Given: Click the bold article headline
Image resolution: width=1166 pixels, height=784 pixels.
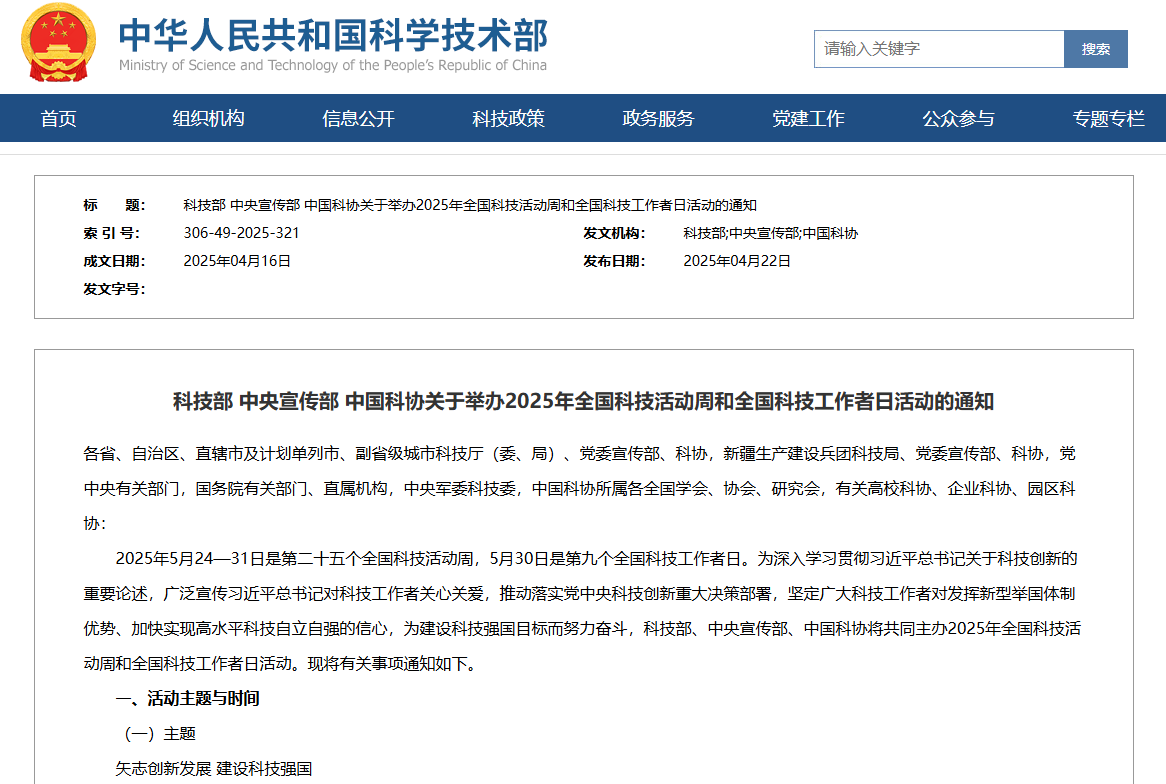Looking at the screenshot, I should [x=584, y=402].
